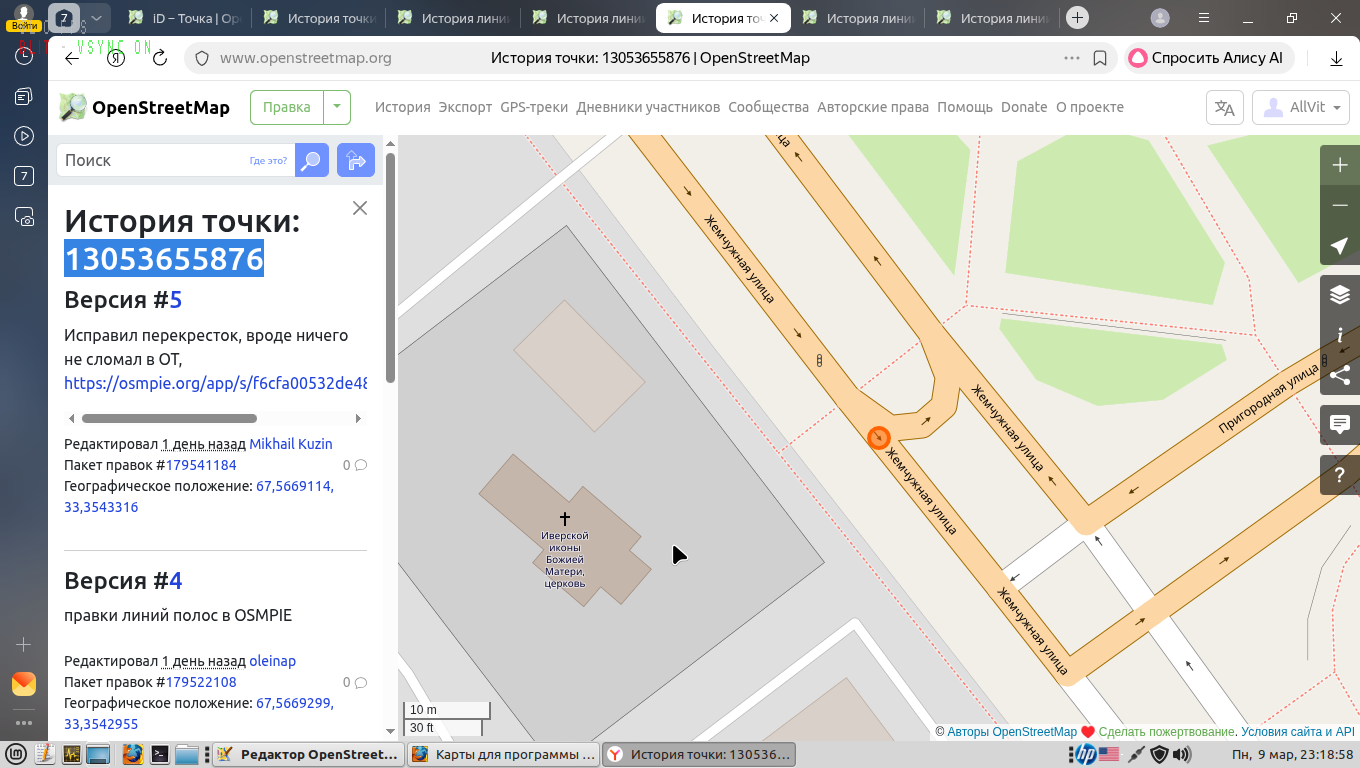Screen dimensions: 1360x768
Task: Click the directions route icon
Action: pos(355,160)
